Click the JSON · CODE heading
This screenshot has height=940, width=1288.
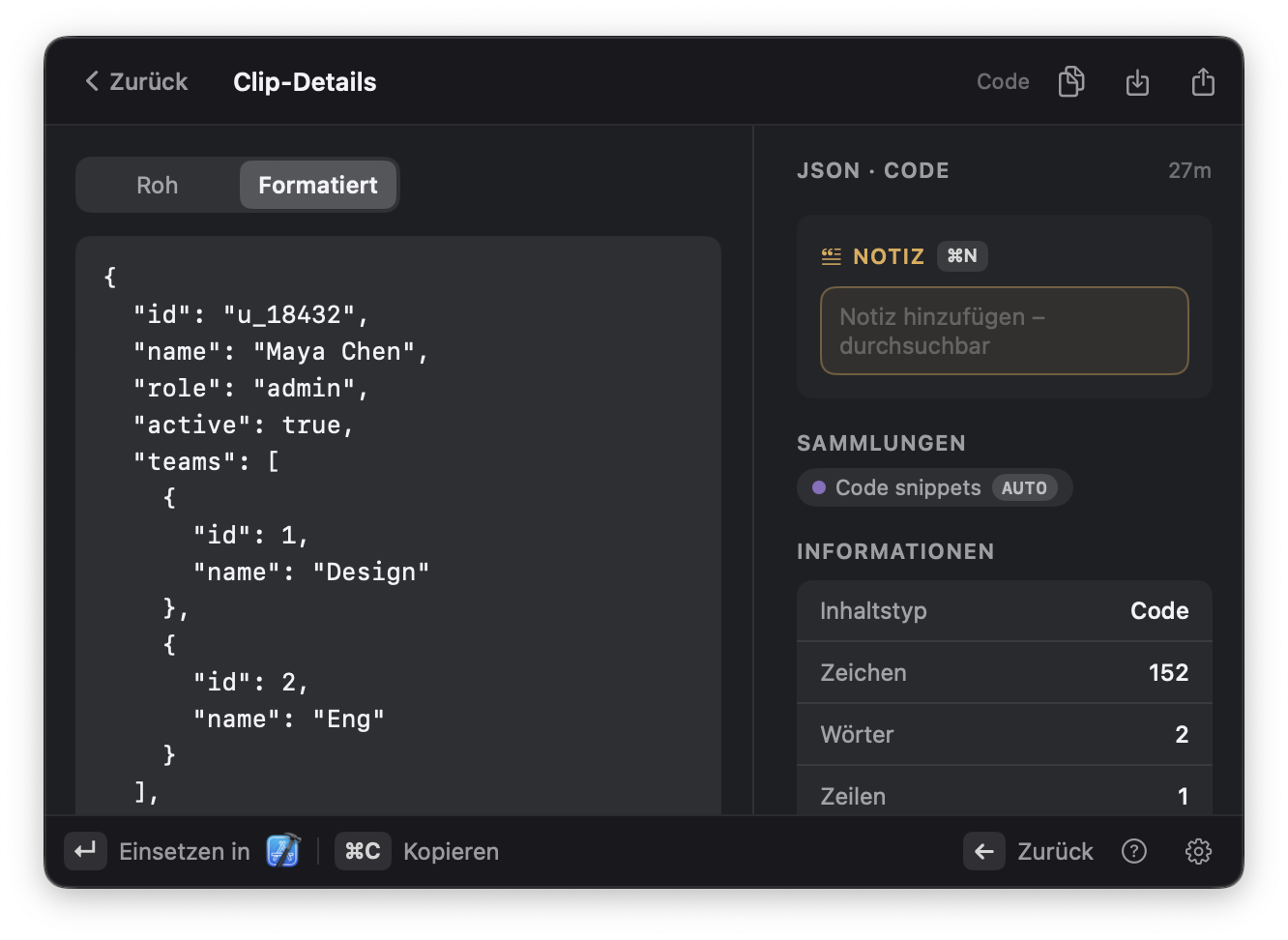872,170
